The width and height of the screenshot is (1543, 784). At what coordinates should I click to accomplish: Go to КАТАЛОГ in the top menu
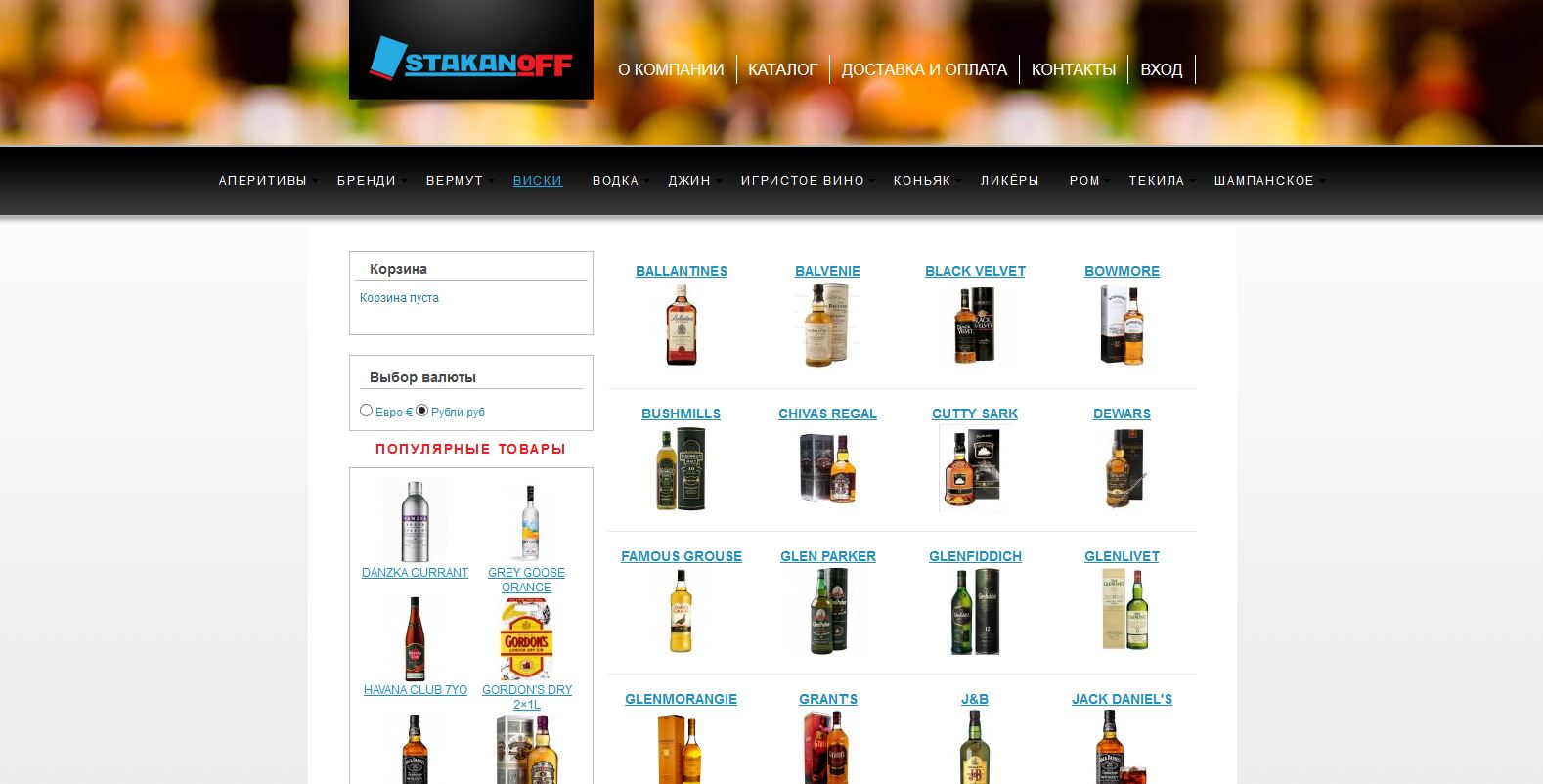pos(782,69)
